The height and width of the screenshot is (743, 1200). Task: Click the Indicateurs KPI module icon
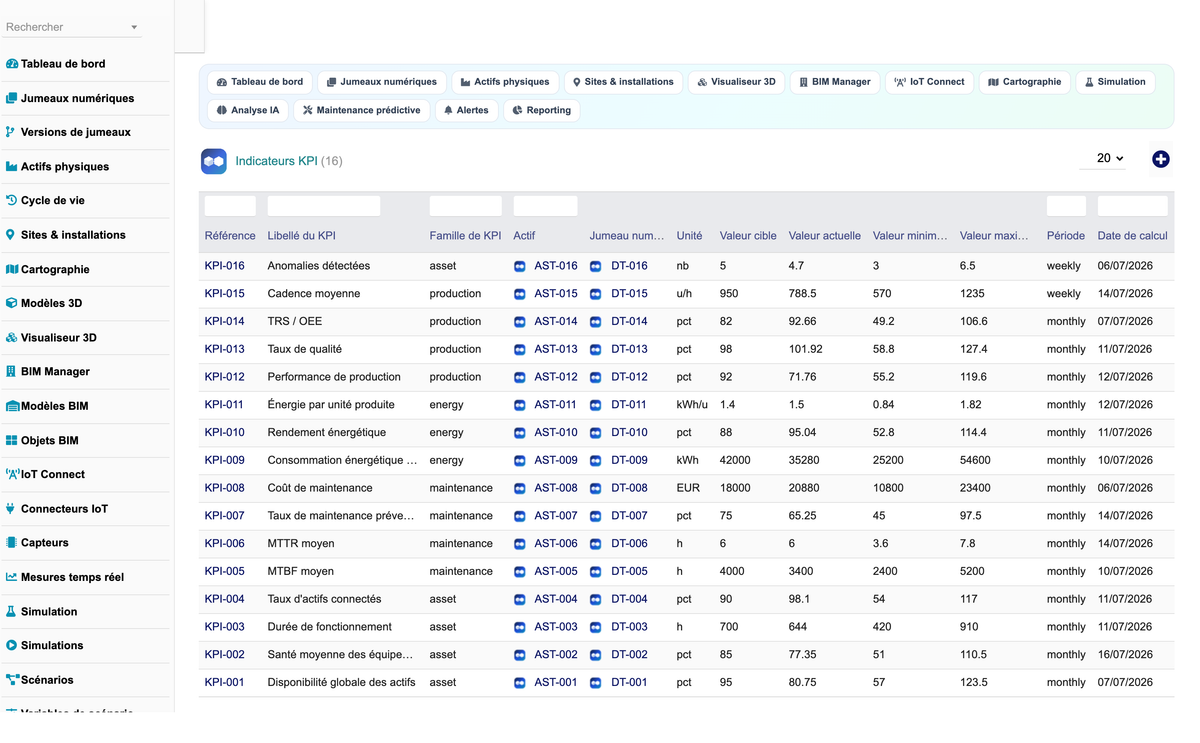[214, 161]
